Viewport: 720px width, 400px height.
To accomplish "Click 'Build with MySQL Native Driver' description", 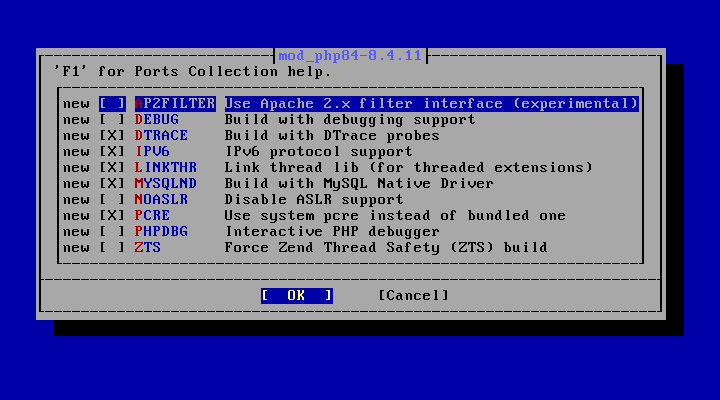I will [x=359, y=184].
